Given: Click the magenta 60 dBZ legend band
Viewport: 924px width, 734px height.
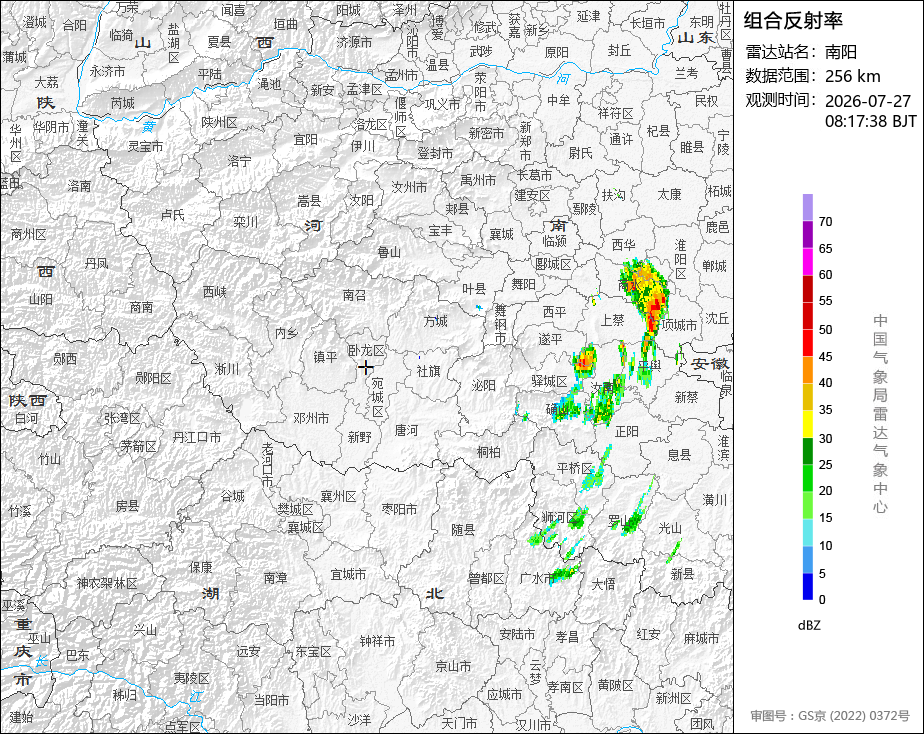Looking at the screenshot, I should coord(807,262).
